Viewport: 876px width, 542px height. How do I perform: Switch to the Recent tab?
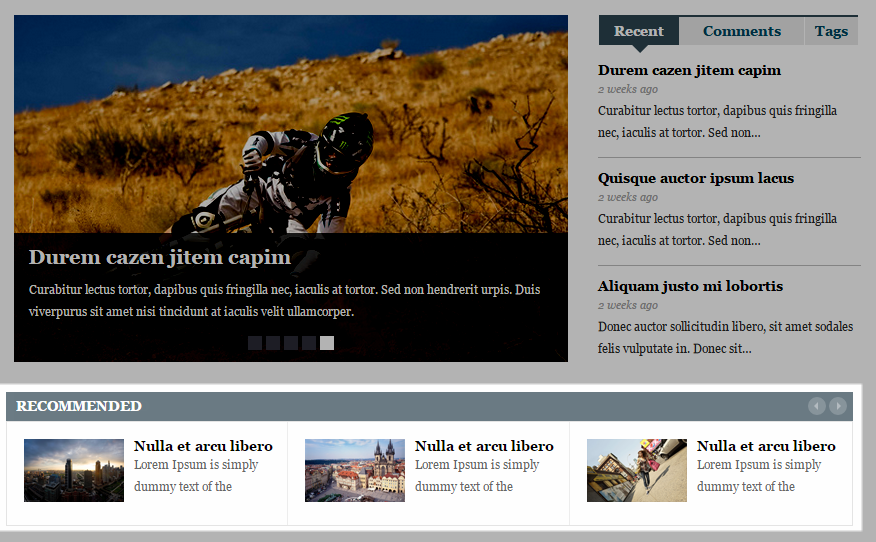click(x=639, y=31)
